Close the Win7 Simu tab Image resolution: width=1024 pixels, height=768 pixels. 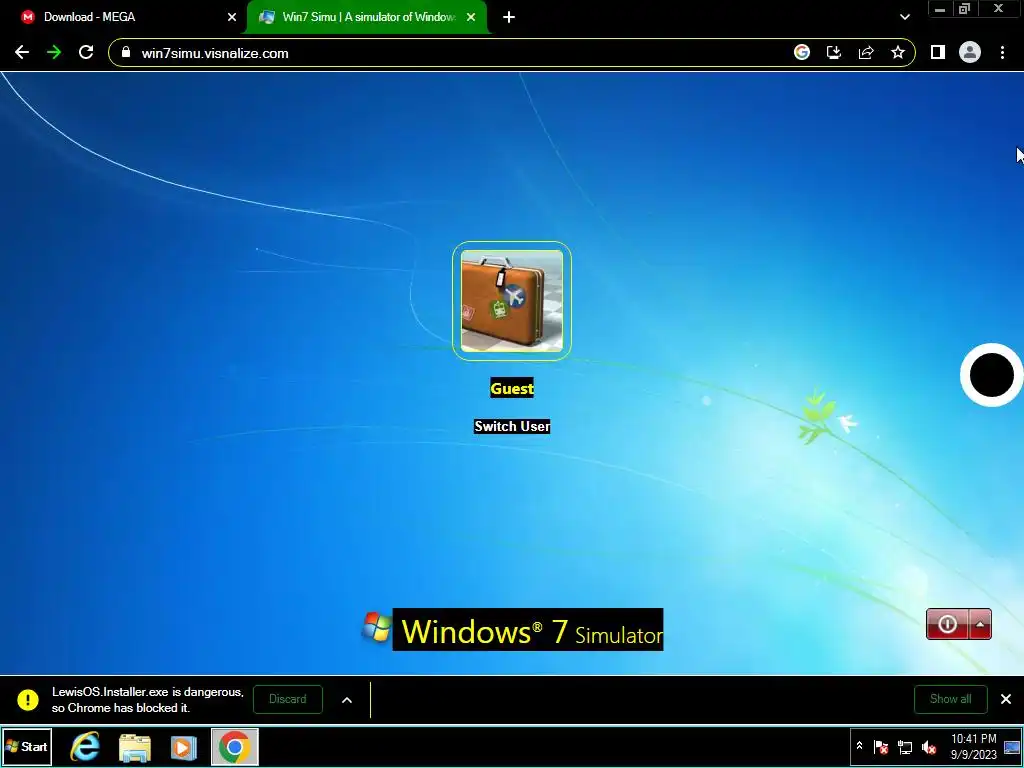pos(471,18)
